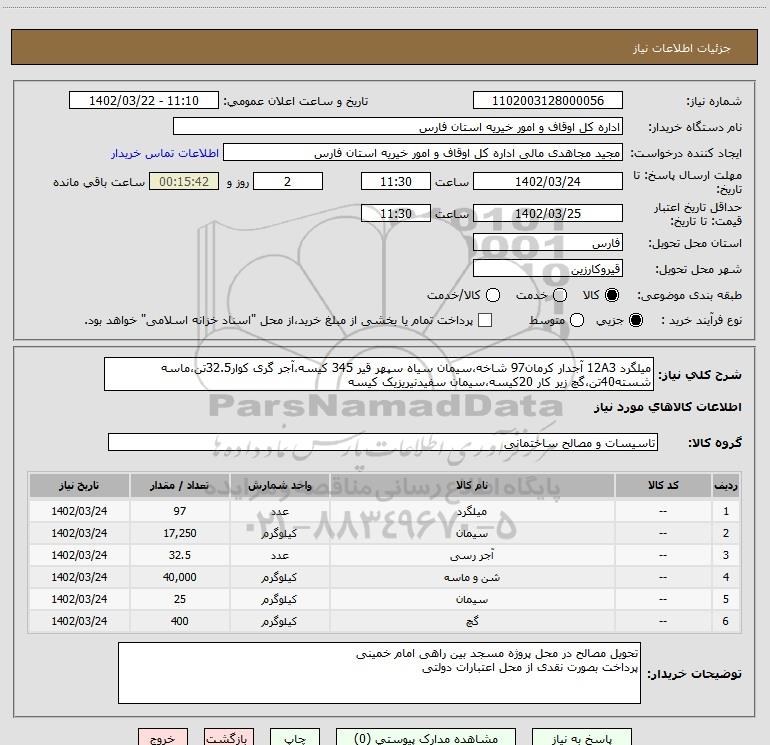Click price validity date 1402/03/25 field
Screen dimensions: 770x745
pyautogui.click(x=548, y=213)
